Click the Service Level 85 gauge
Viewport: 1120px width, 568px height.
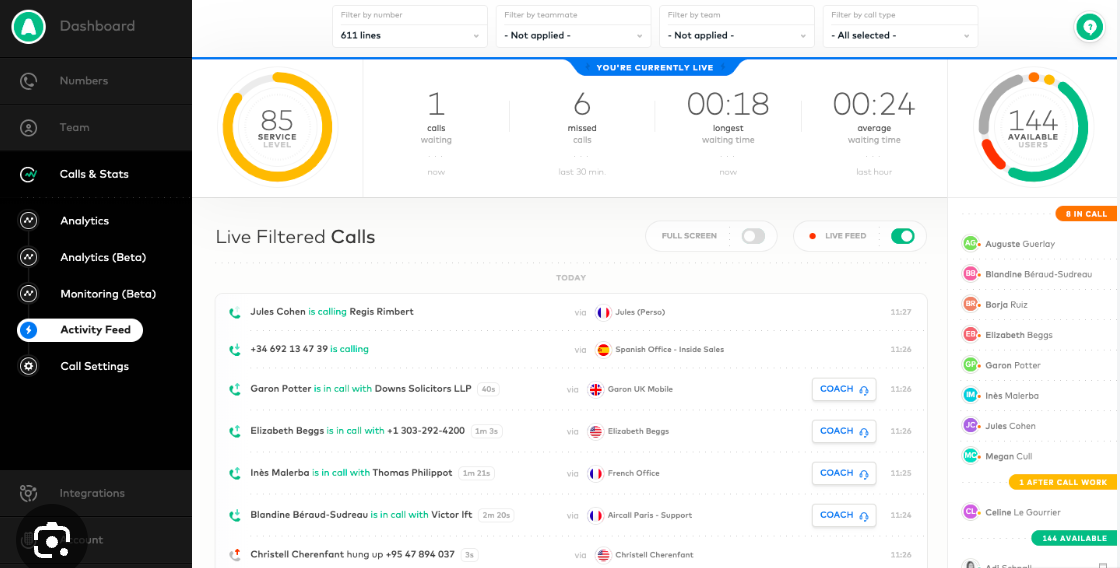point(277,127)
